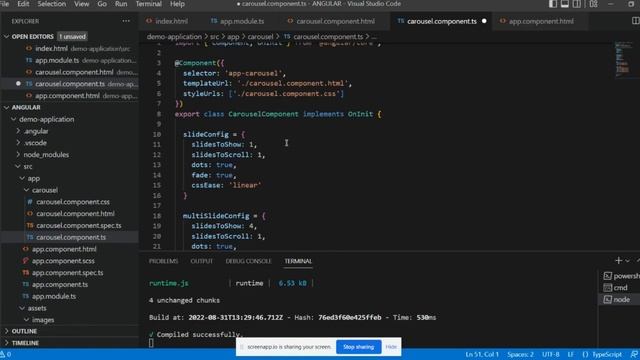The image size is (640, 360).
Task: Open the Customize Layout icon in title bar
Action: [x=593, y=4]
